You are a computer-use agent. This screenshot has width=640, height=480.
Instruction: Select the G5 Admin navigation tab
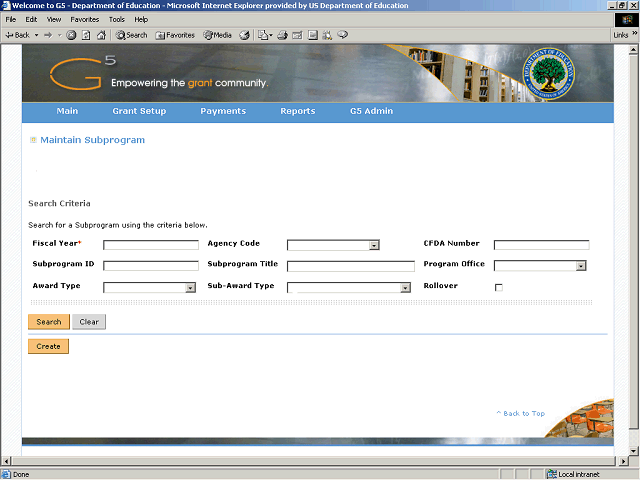coord(371,111)
